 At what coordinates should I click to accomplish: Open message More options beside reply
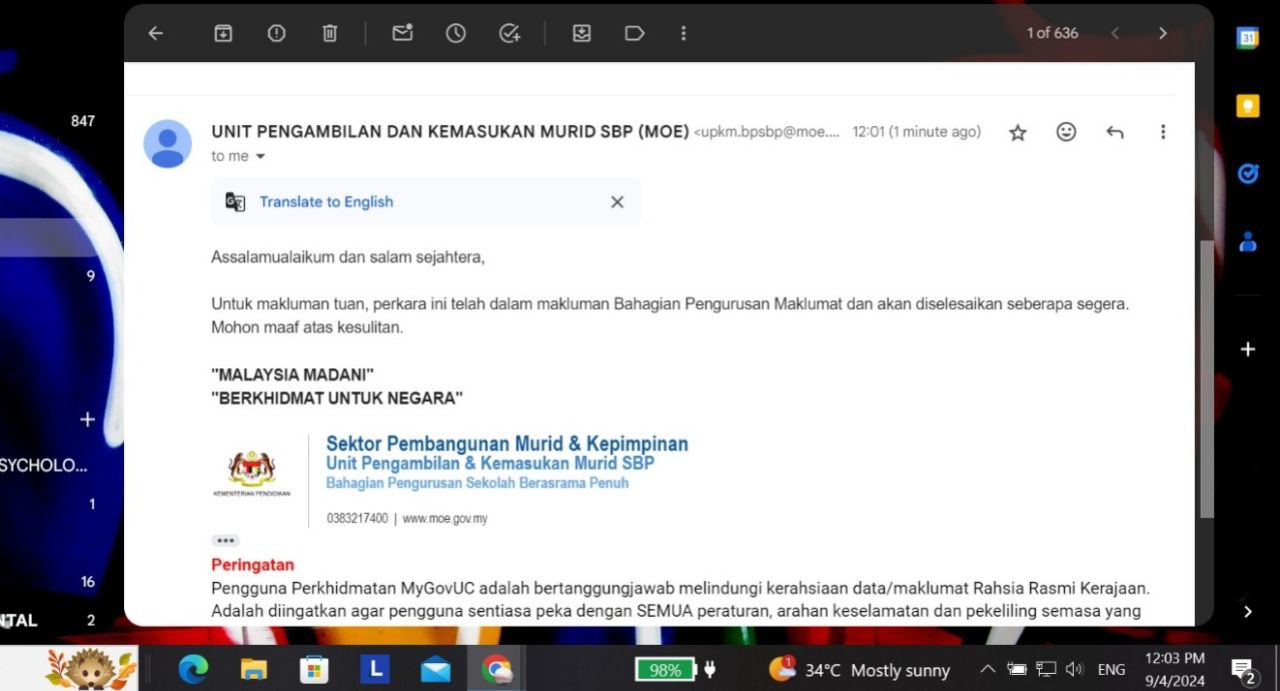(x=1162, y=132)
